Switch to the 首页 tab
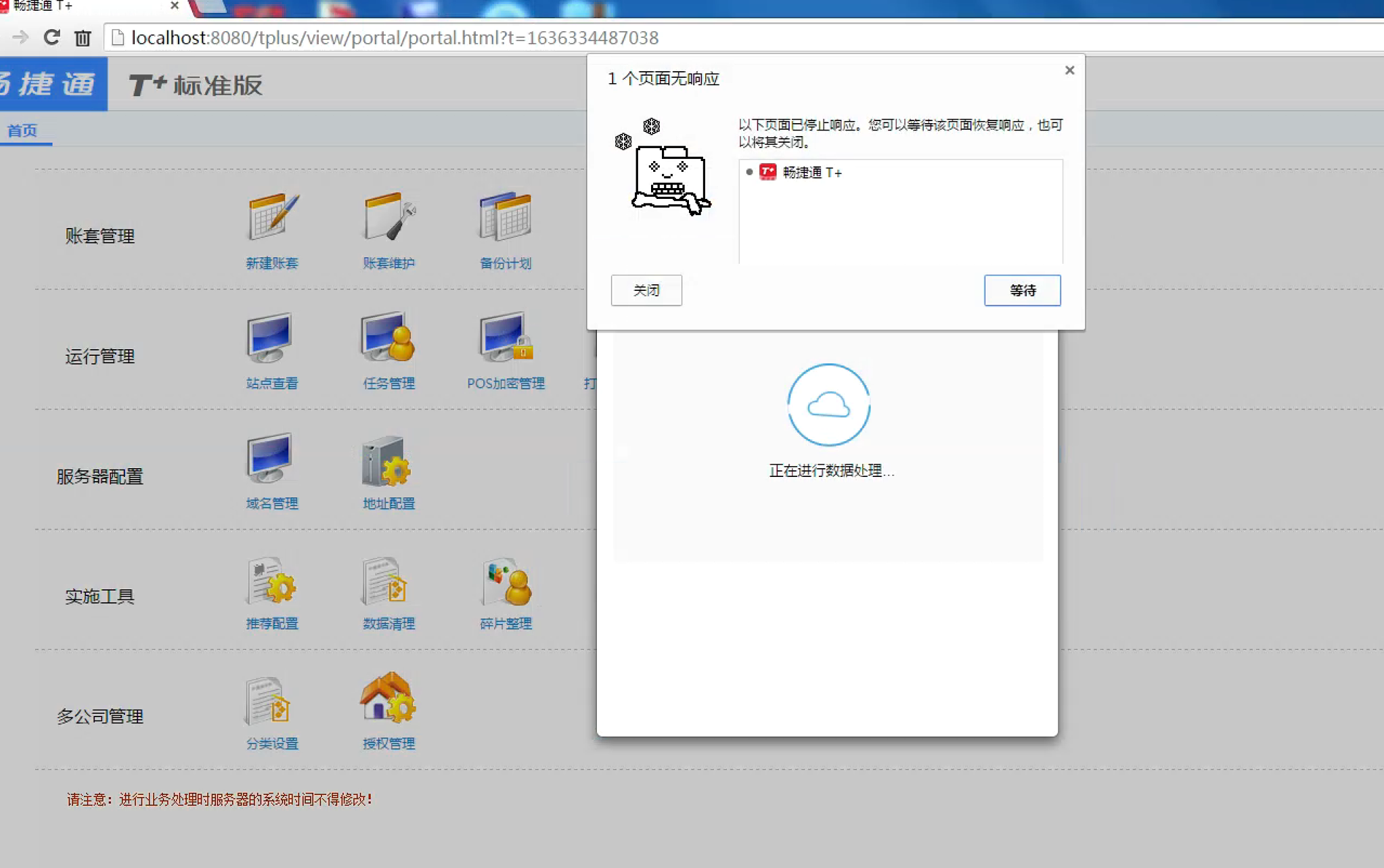The height and width of the screenshot is (868, 1384). [22, 131]
